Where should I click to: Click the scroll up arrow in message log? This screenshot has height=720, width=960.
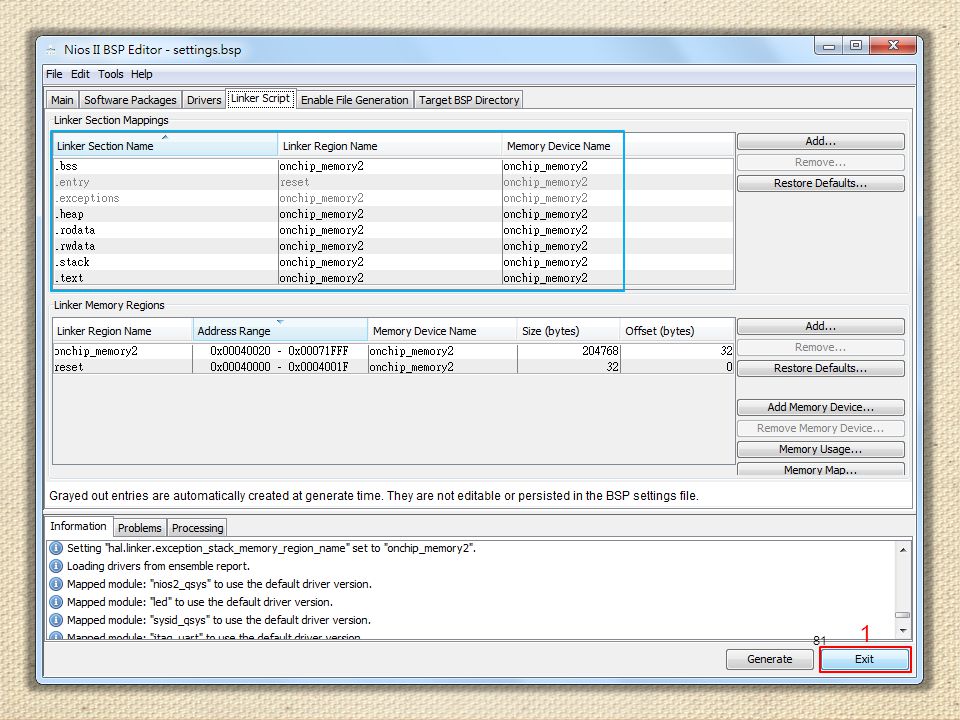(903, 550)
